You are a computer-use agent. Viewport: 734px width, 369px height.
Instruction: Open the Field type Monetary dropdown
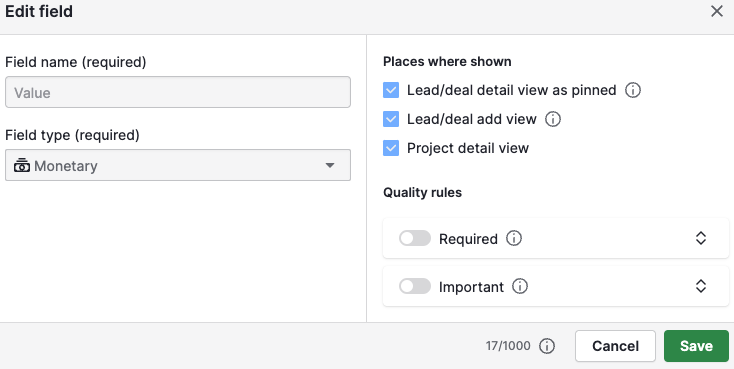click(178, 165)
